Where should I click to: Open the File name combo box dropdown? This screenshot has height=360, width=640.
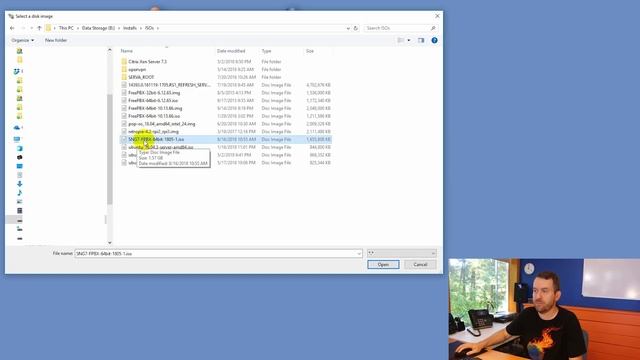359,253
